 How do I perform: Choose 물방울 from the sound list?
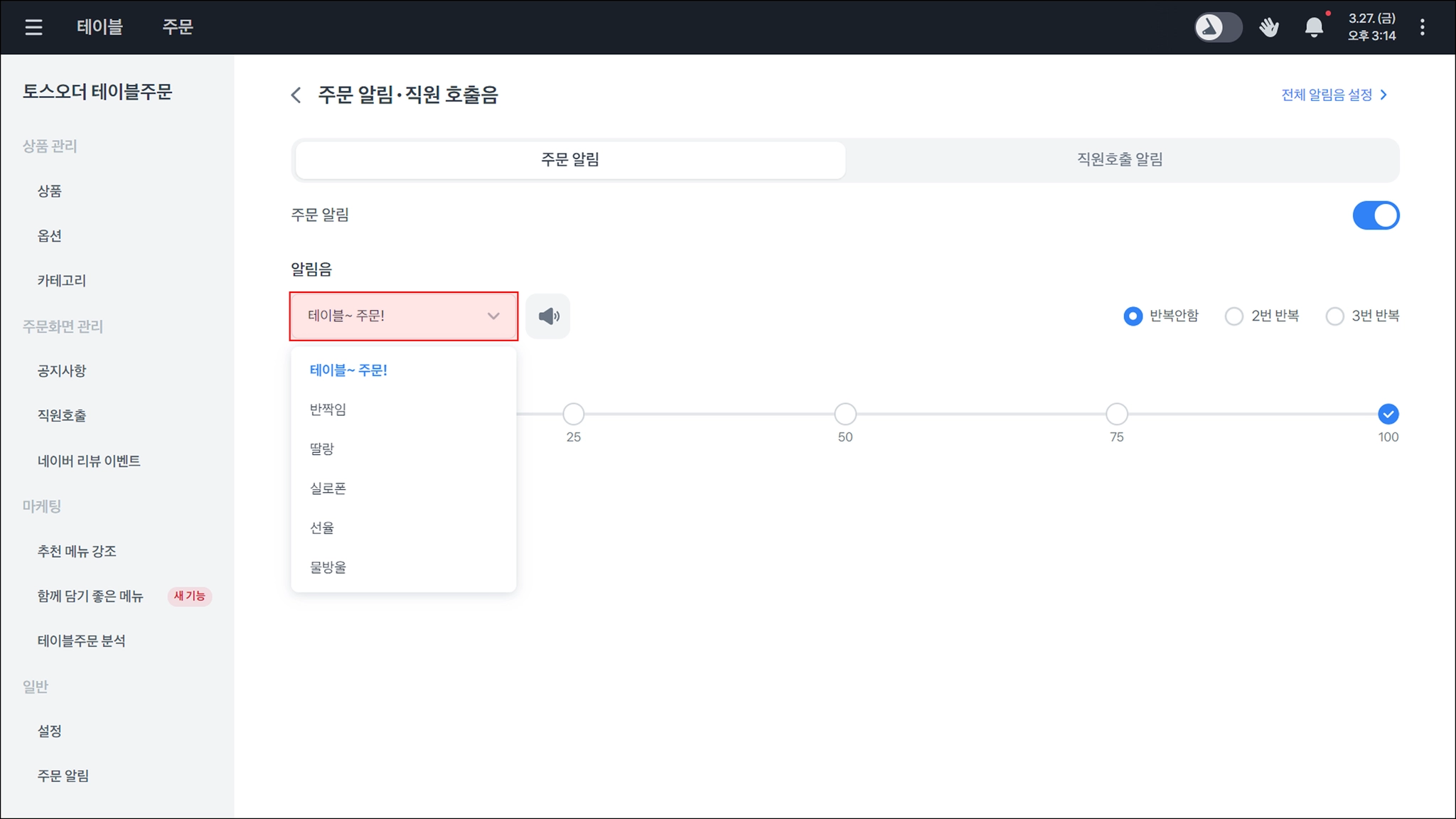point(328,567)
